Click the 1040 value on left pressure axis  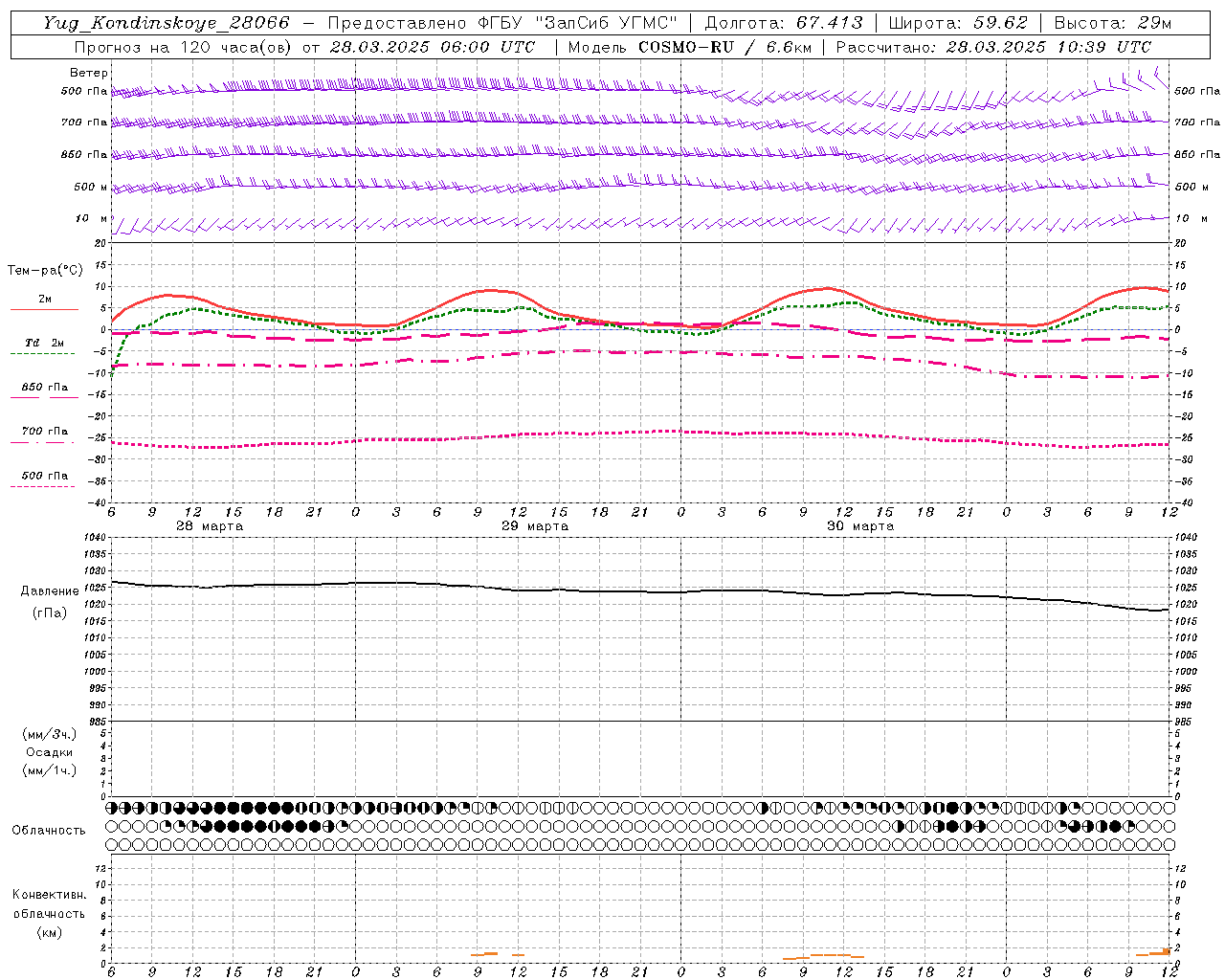[96, 538]
